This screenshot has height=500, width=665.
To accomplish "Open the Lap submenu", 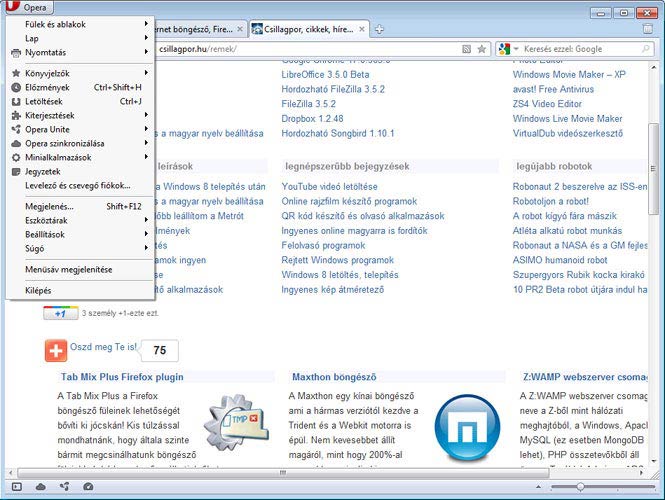I will click(x=81, y=38).
